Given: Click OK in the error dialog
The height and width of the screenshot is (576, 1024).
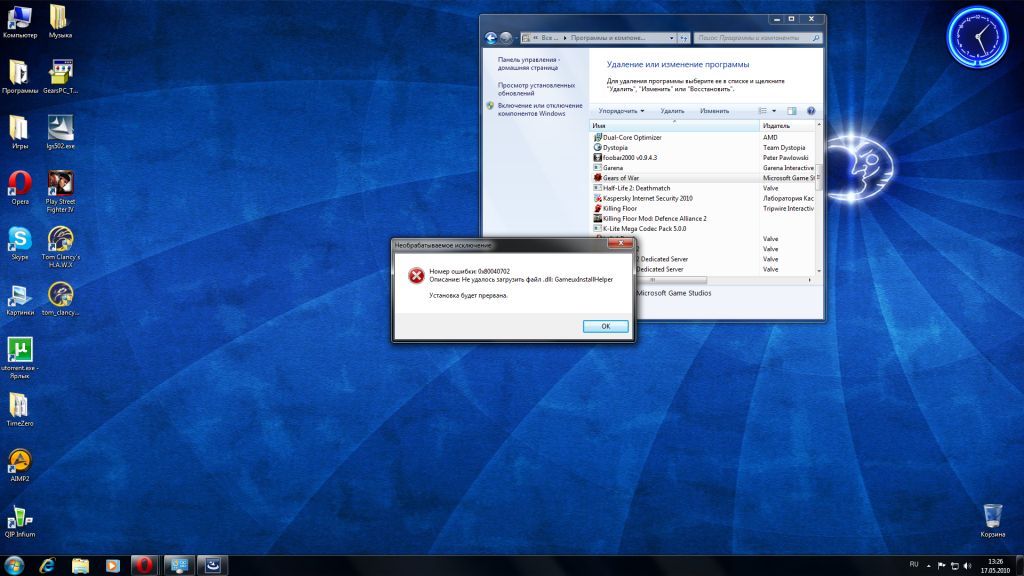Looking at the screenshot, I should [605, 326].
